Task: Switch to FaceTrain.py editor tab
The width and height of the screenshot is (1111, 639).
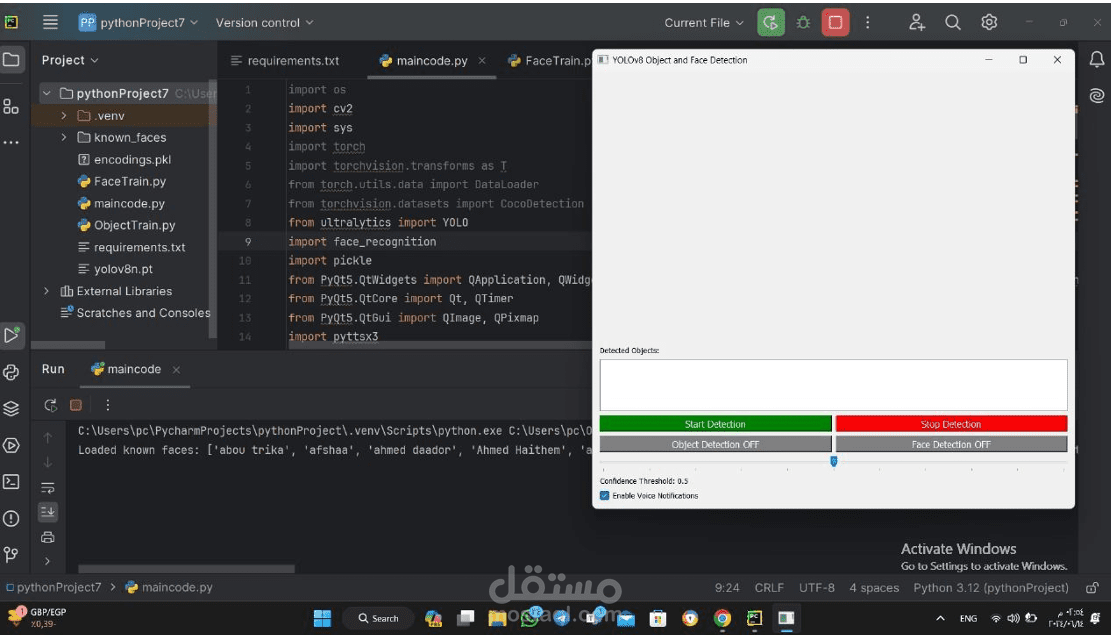Action: [x=550, y=61]
